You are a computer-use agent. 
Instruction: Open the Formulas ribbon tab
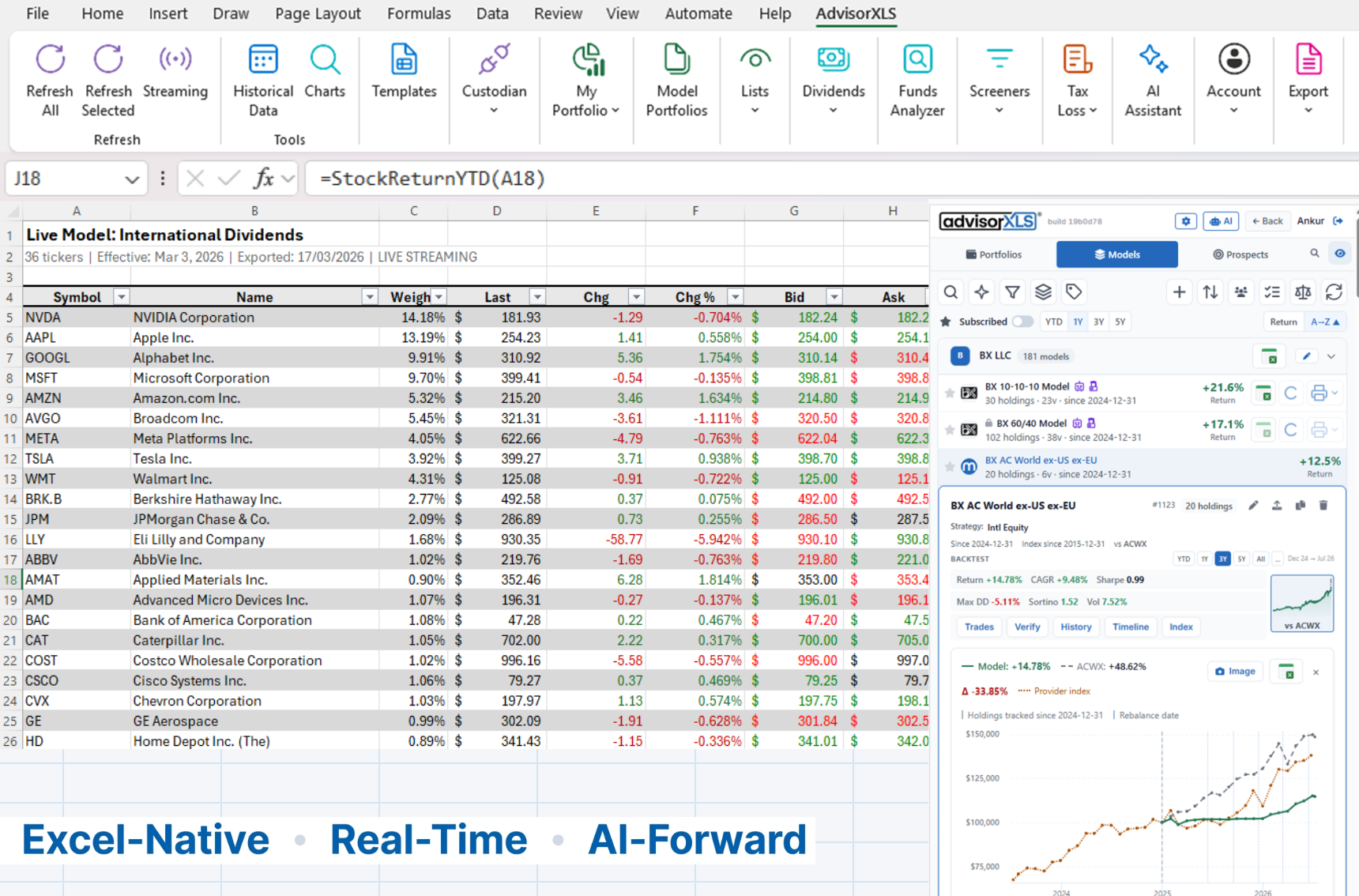(x=419, y=13)
